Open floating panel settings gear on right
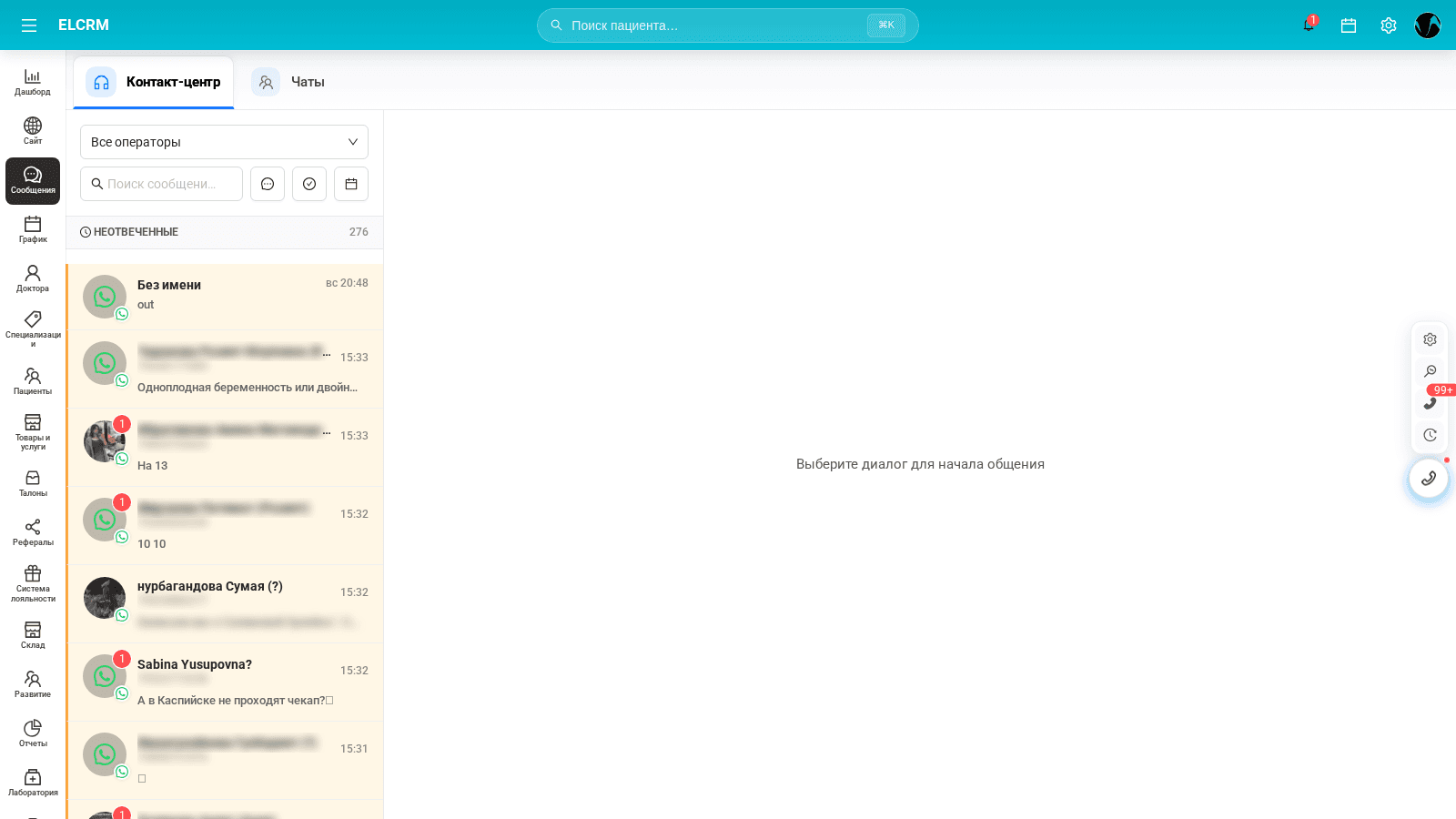 point(1430,339)
